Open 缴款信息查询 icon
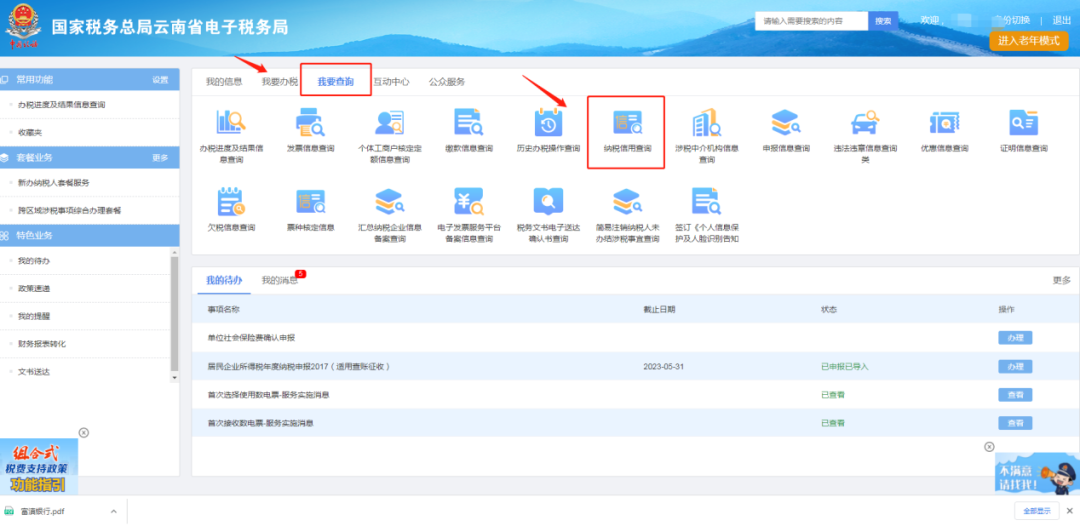 (x=468, y=123)
